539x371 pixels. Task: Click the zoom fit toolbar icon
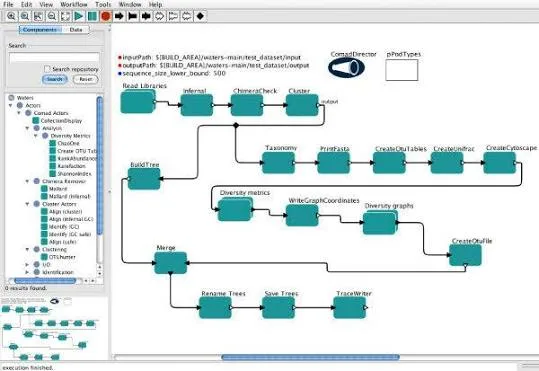(x=38, y=16)
